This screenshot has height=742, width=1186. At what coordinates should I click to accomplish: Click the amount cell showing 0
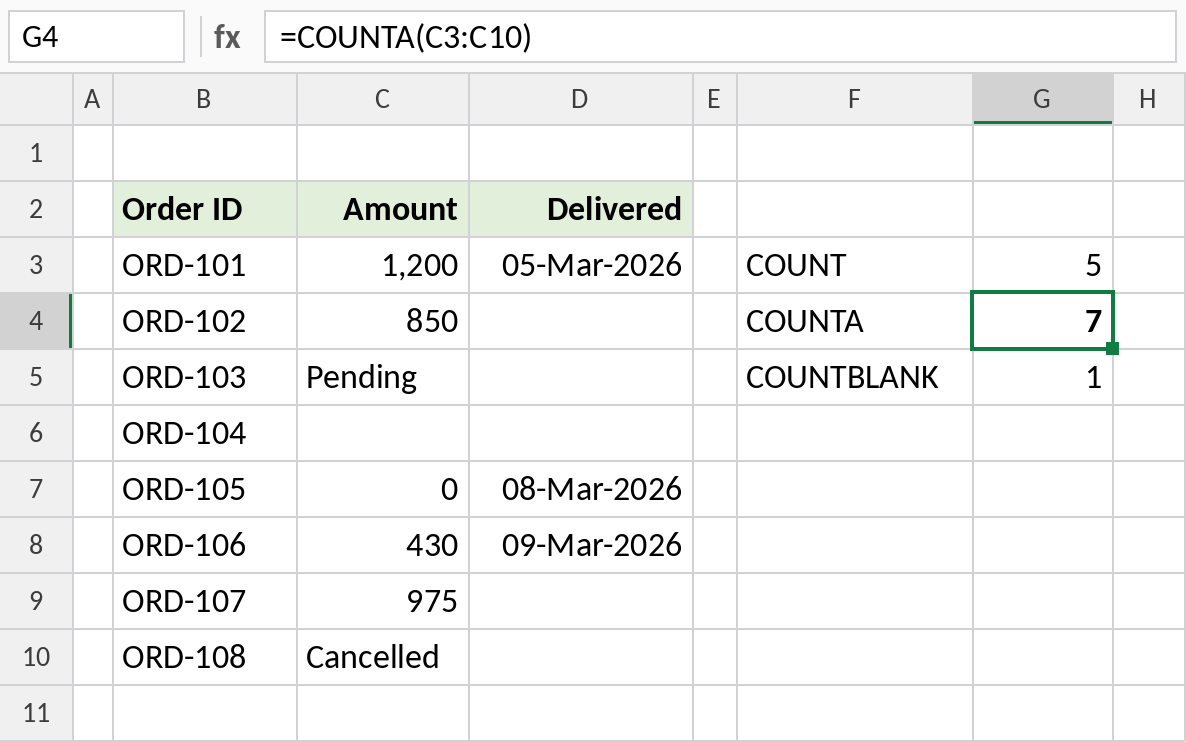pyautogui.click(x=383, y=489)
